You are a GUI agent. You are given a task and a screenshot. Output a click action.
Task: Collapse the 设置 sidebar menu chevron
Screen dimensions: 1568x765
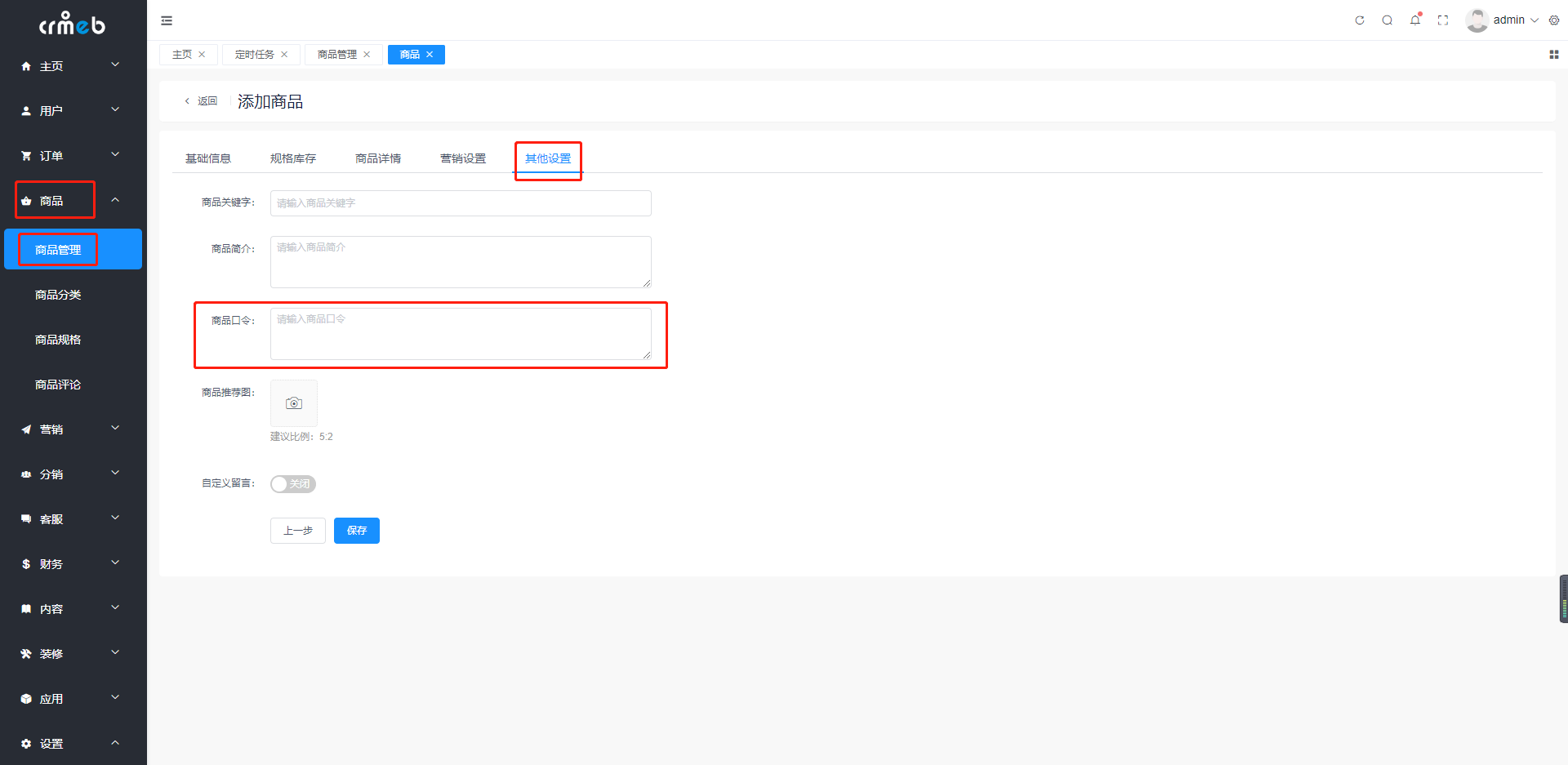tap(115, 742)
